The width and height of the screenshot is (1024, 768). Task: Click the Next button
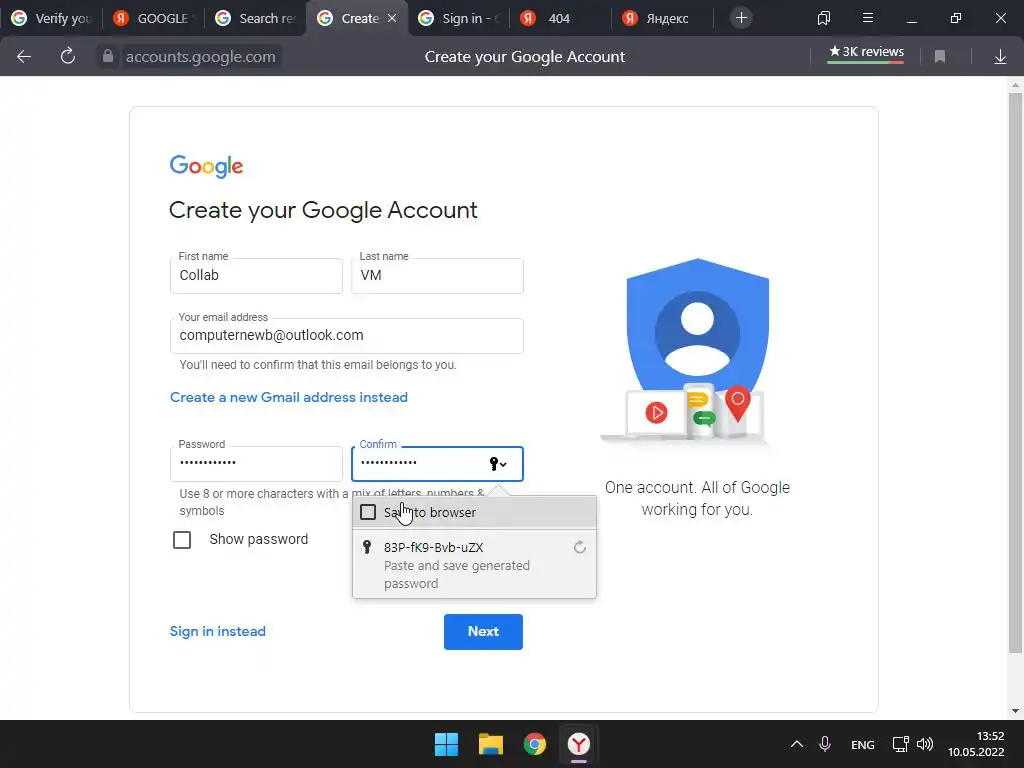pos(483,632)
